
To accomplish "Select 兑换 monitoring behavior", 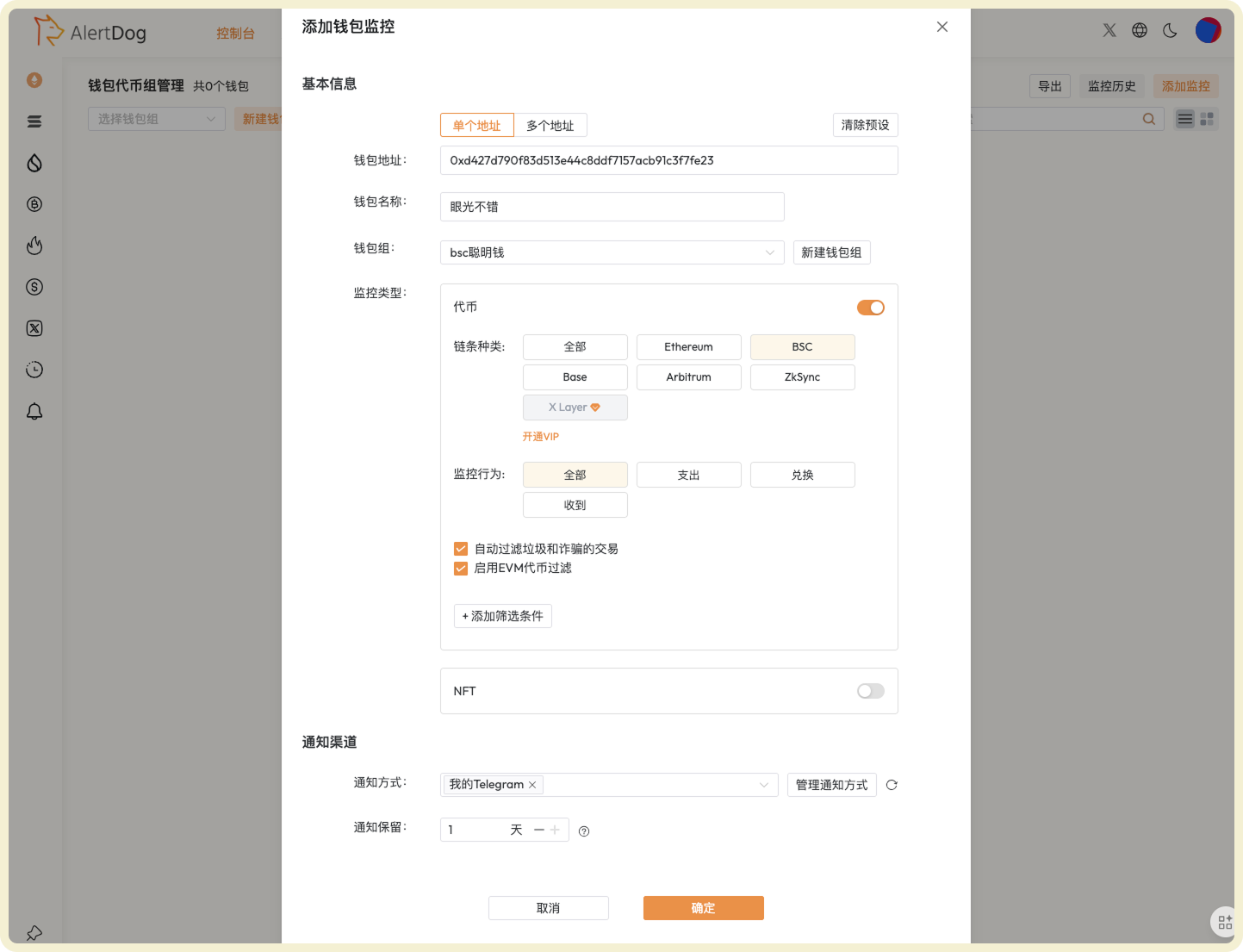I will point(803,475).
